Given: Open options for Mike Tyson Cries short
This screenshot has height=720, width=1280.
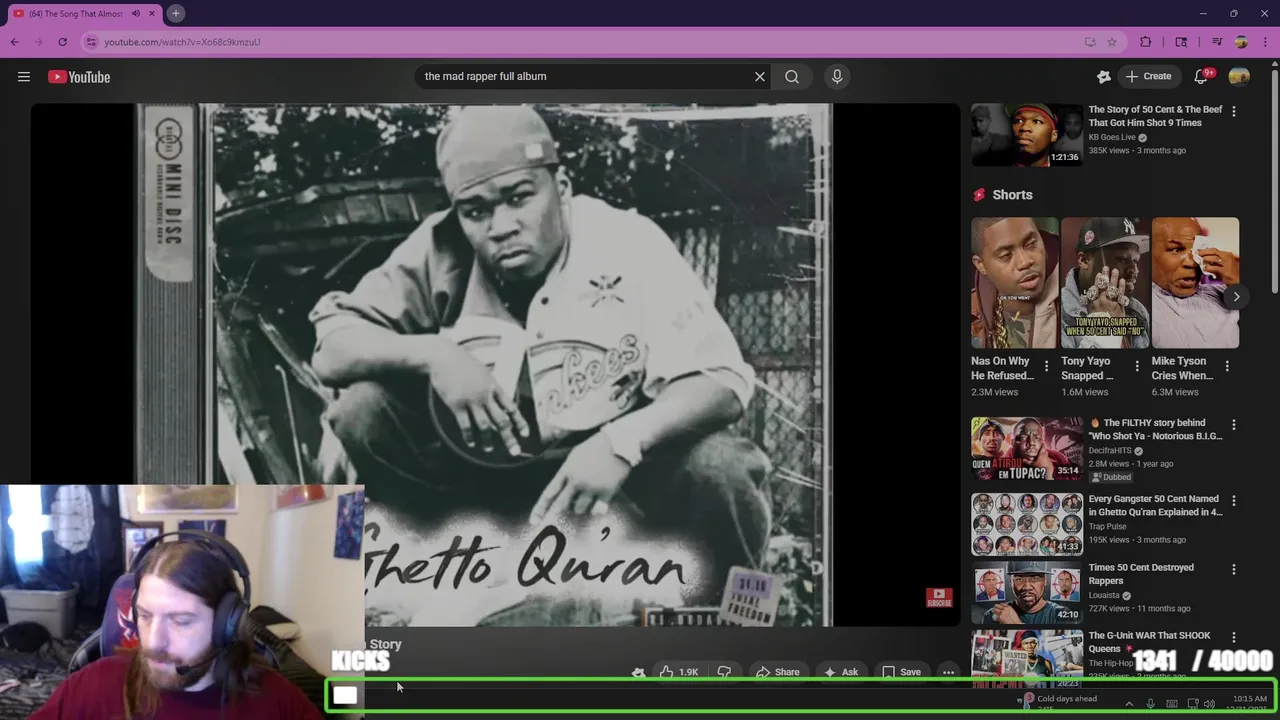Looking at the screenshot, I should point(1228,366).
